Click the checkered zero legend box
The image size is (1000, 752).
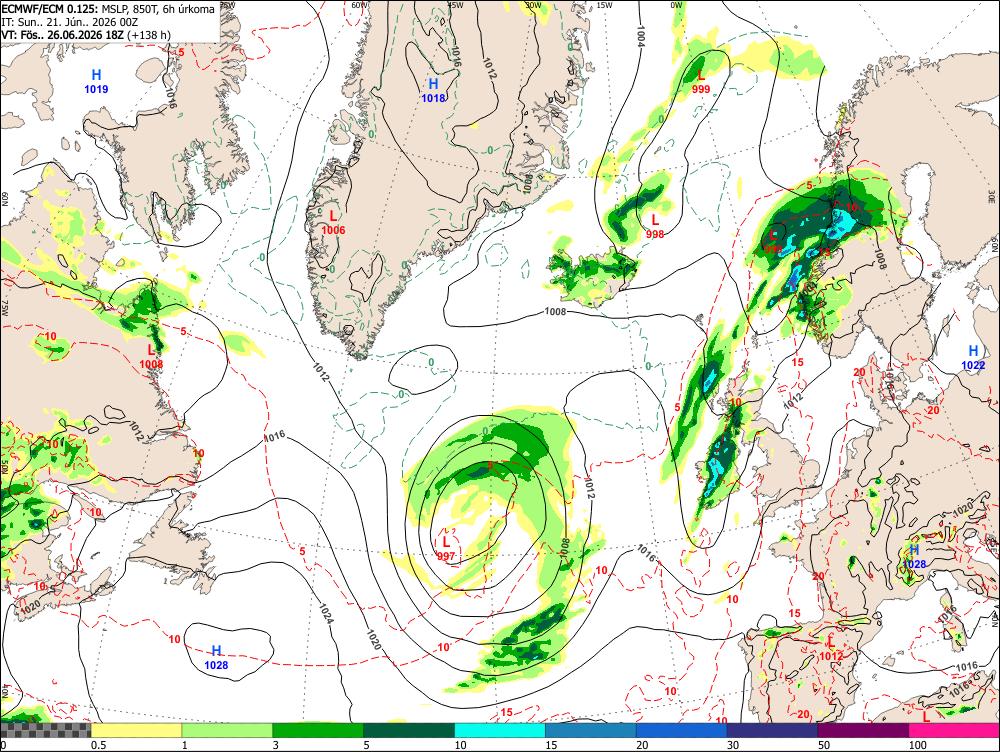tap(46, 730)
